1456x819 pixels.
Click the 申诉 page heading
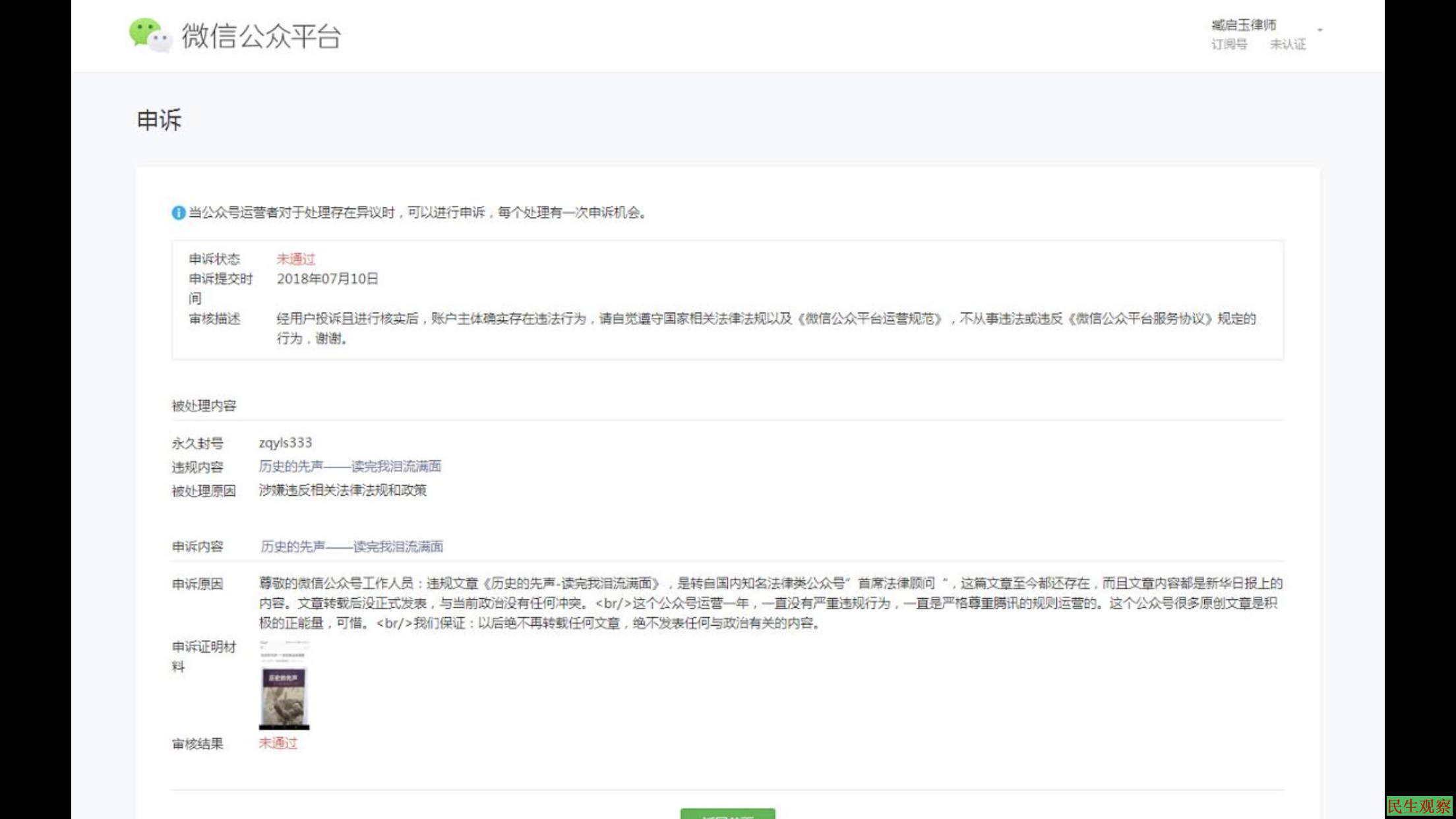point(159,120)
